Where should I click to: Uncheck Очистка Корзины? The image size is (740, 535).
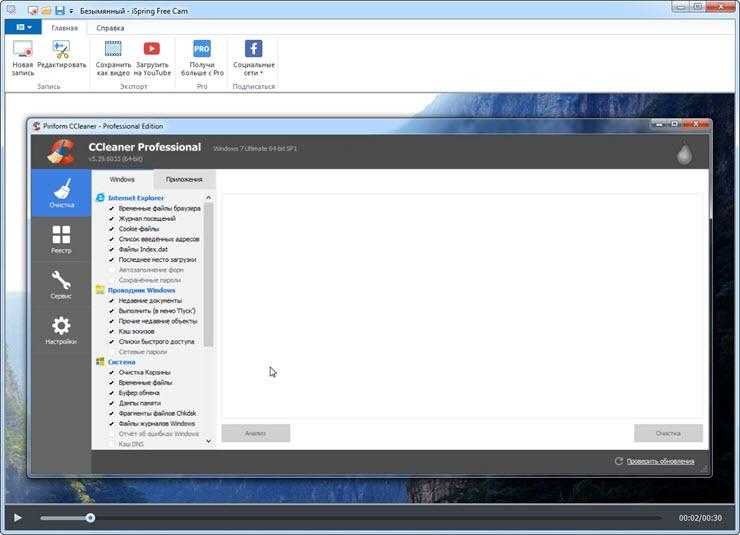tap(112, 372)
